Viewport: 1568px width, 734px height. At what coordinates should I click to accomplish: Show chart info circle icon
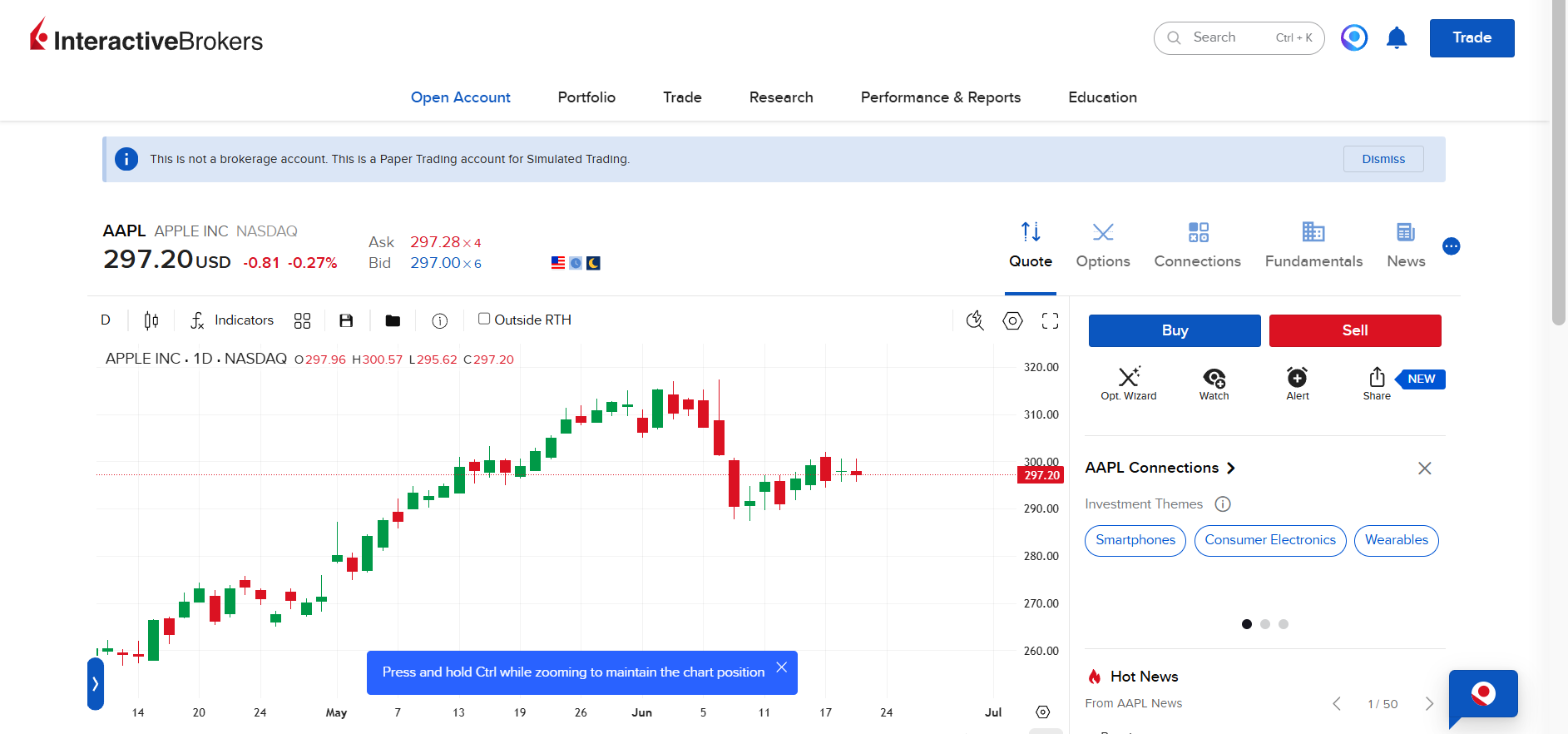click(440, 320)
